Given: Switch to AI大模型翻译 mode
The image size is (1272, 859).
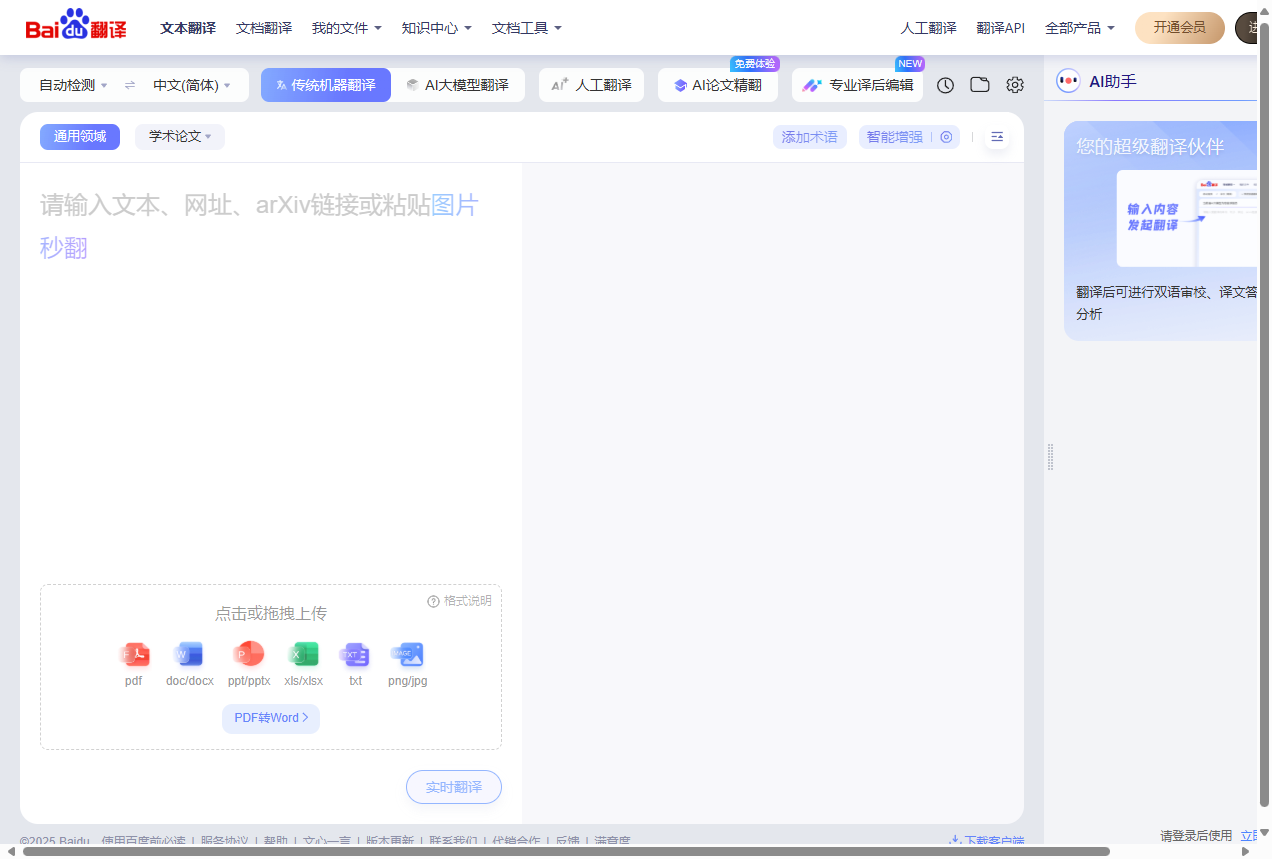Looking at the screenshot, I should (x=457, y=85).
